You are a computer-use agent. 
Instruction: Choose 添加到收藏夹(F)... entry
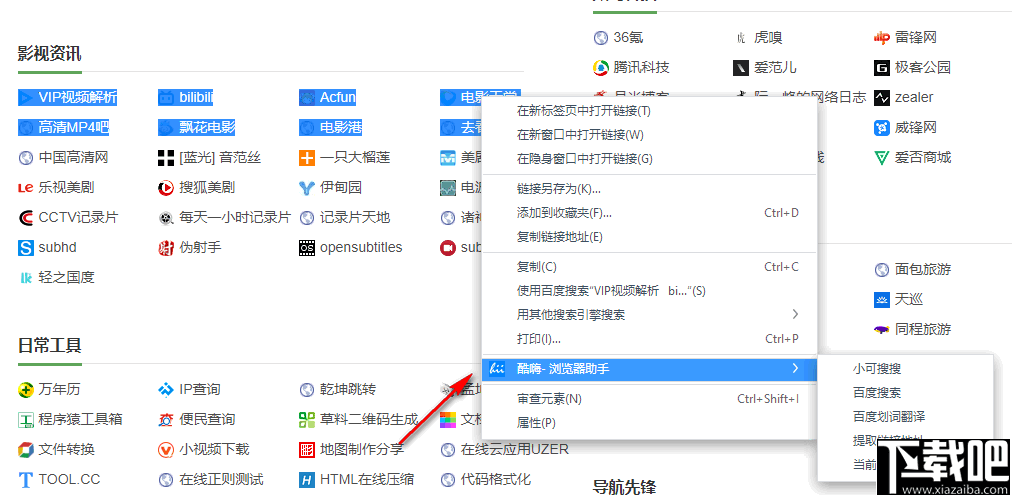649,213
